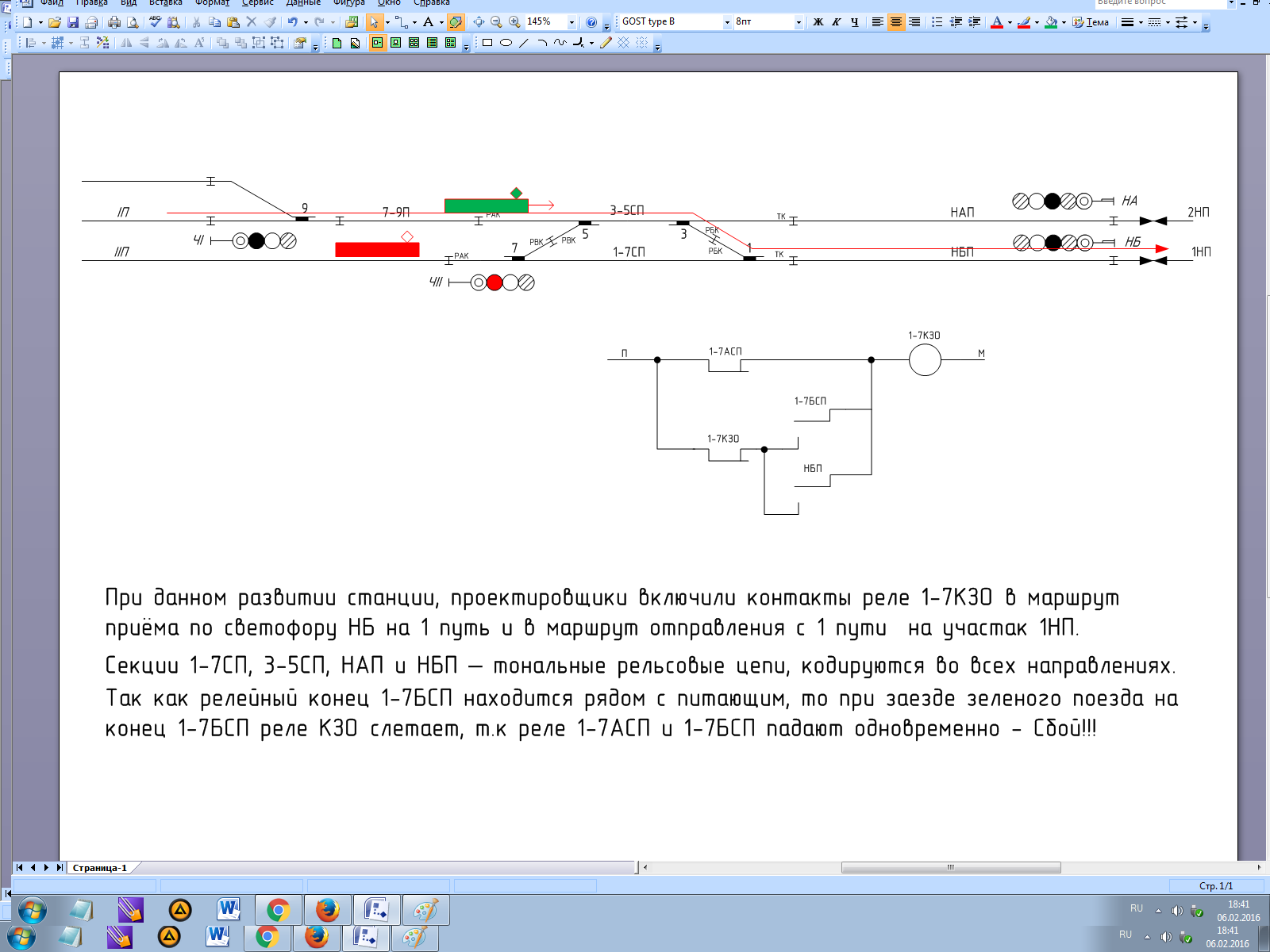The image size is (1270, 952).
Task: Toggle italic formatting (К)
Action: coord(837,22)
